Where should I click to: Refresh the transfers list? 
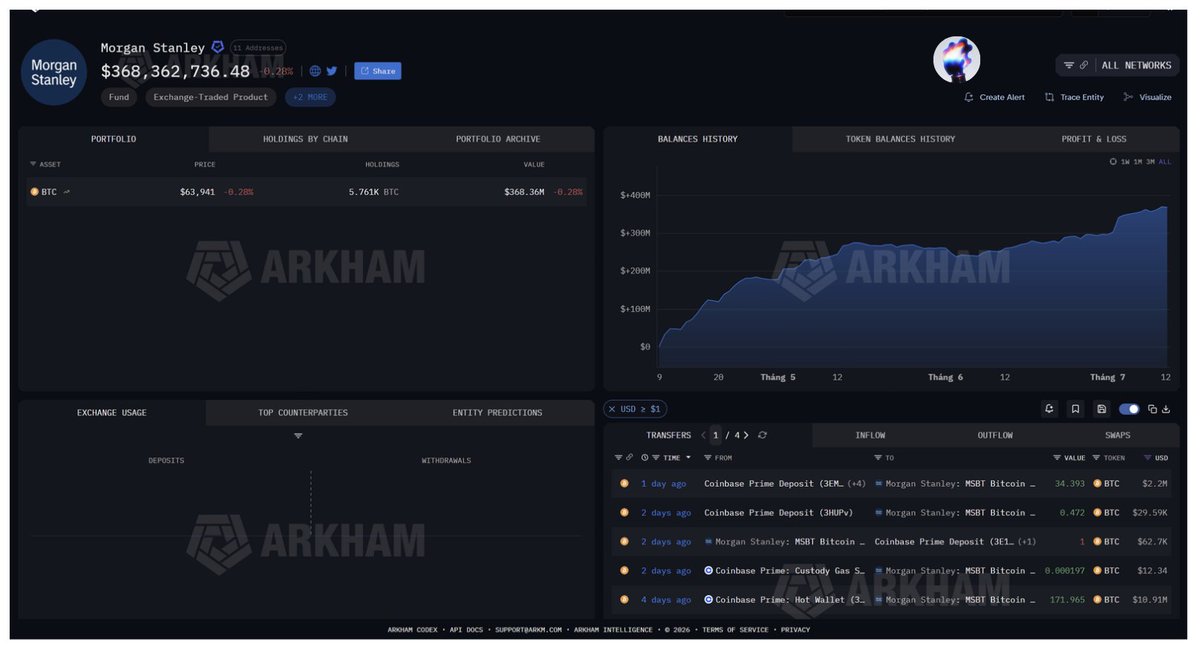pyautogui.click(x=763, y=435)
